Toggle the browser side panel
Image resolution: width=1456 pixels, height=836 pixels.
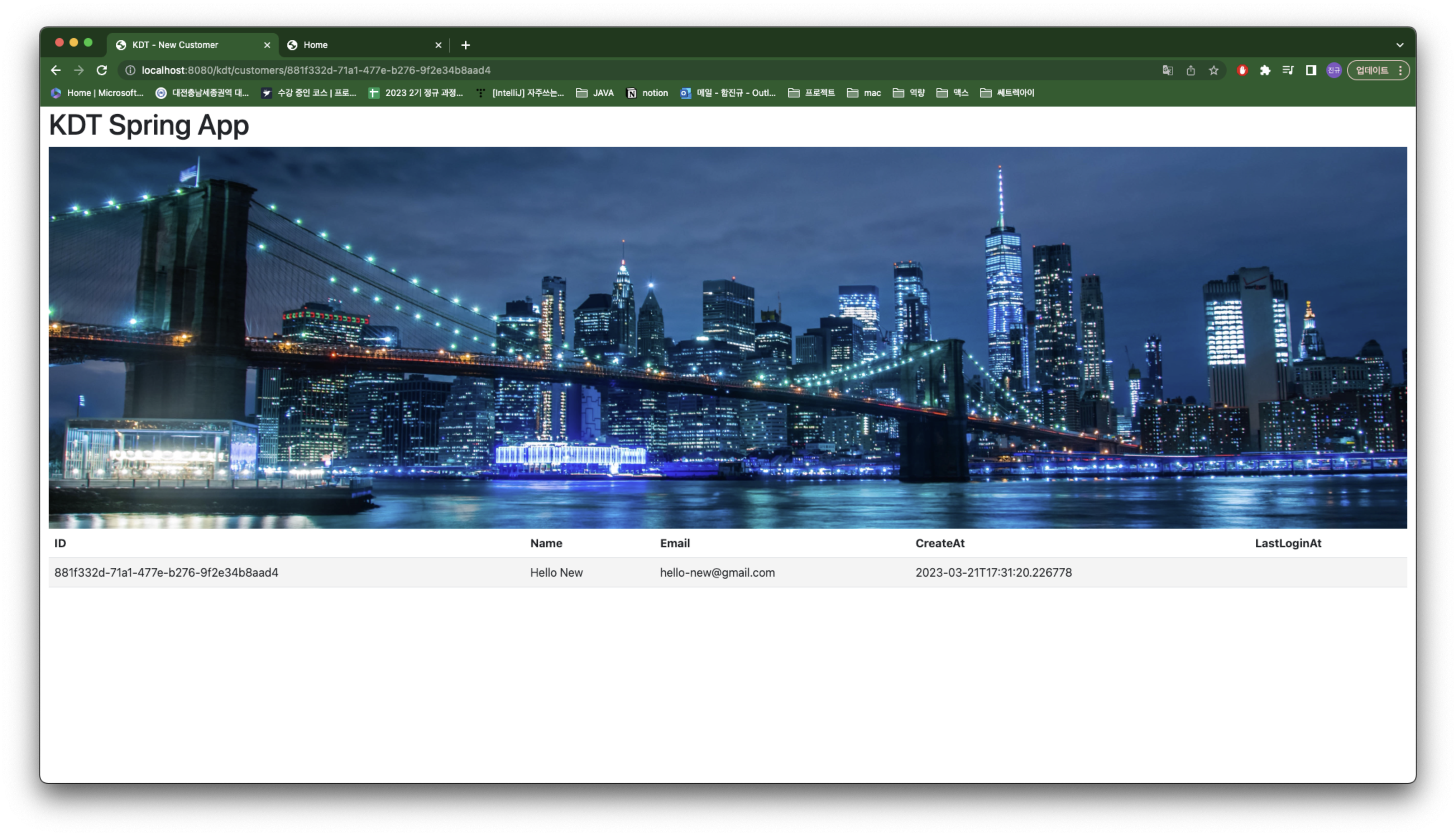pos(1311,70)
